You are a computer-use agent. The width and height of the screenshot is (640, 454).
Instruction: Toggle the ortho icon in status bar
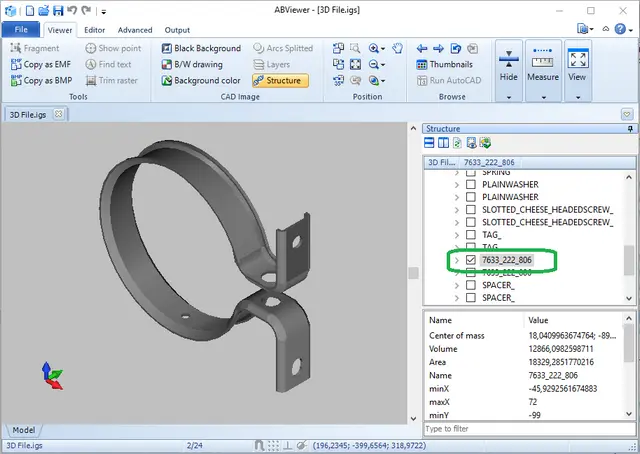click(287, 445)
